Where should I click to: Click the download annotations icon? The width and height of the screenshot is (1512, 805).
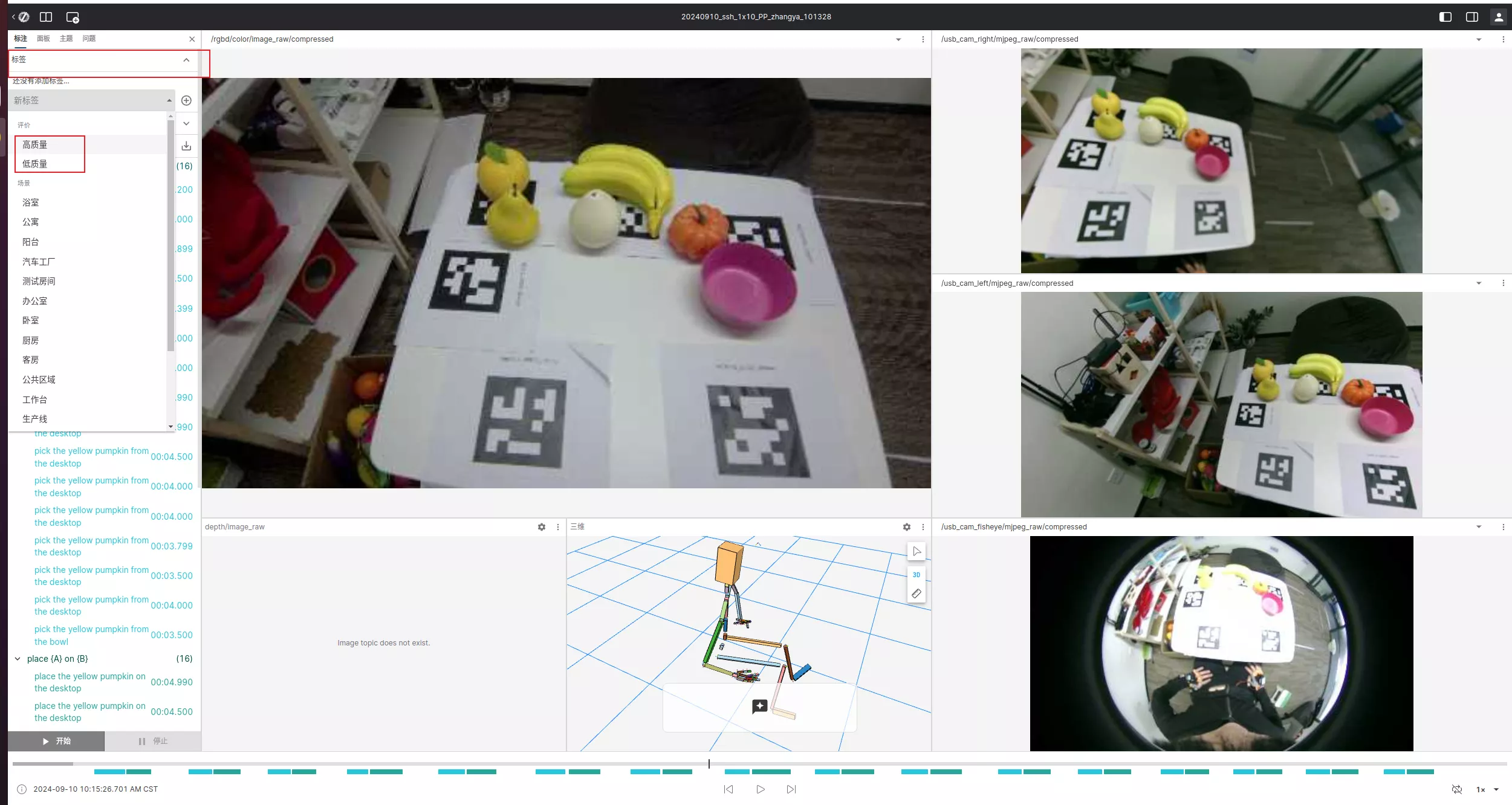186,146
